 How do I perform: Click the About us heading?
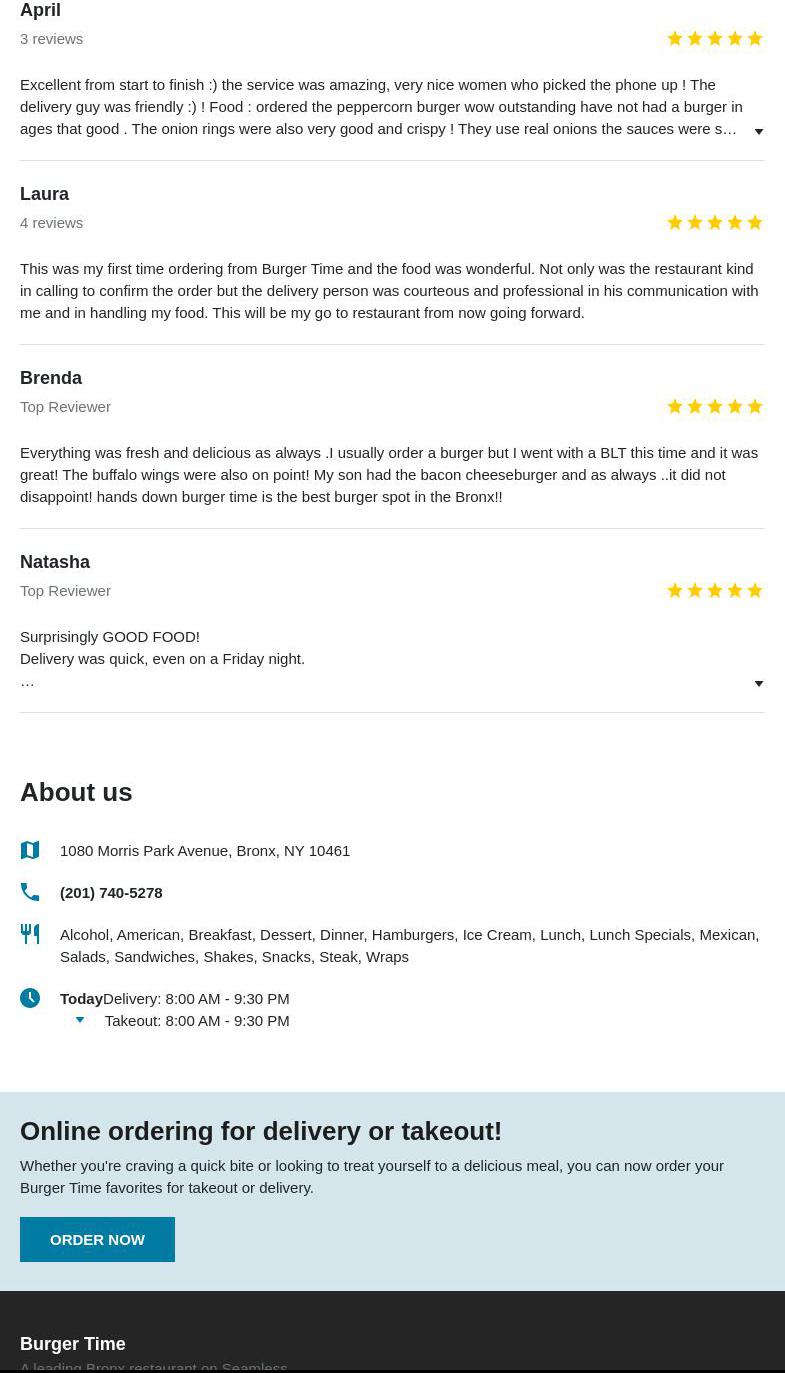(76, 792)
